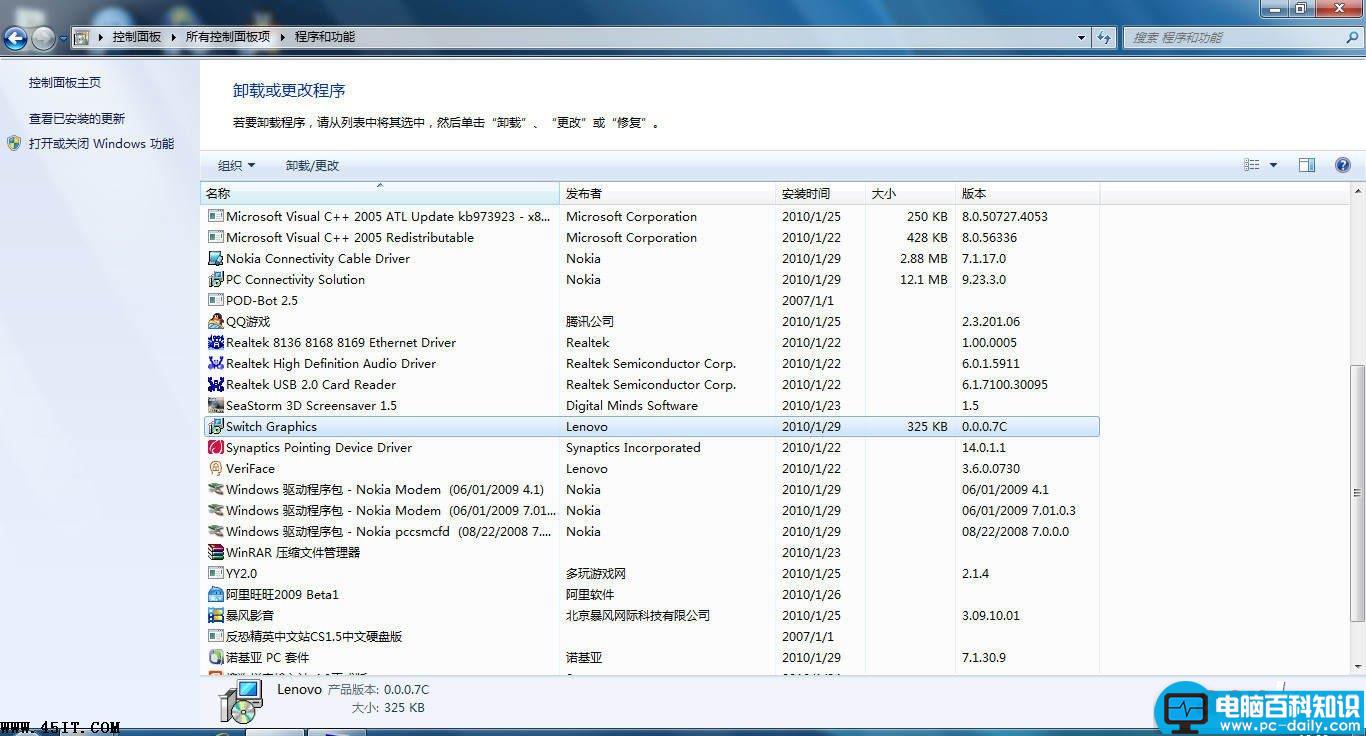Click the Synaptics Pointing Device Driver icon
The width and height of the screenshot is (1366, 736).
pyautogui.click(x=216, y=447)
